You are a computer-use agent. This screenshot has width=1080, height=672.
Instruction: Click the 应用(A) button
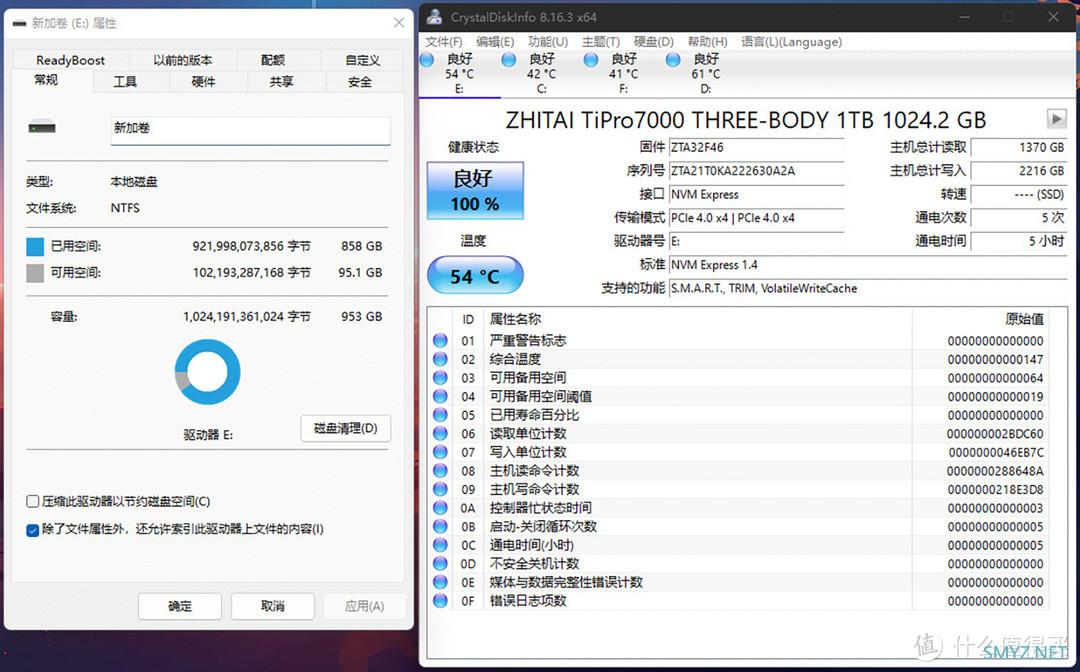pos(364,606)
